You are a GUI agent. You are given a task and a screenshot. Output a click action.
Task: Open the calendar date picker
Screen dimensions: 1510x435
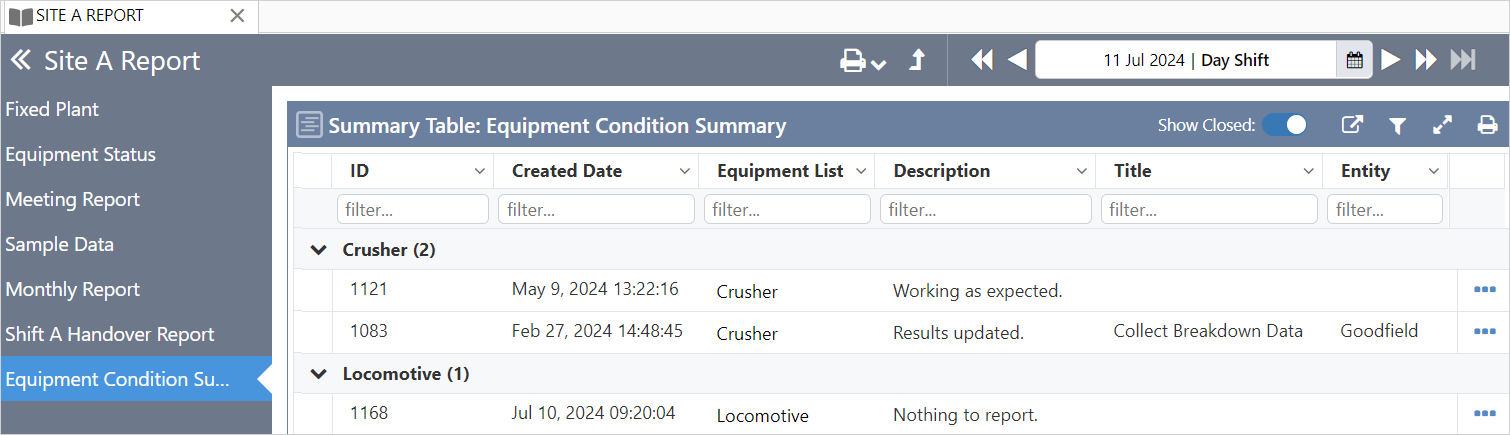(1354, 60)
